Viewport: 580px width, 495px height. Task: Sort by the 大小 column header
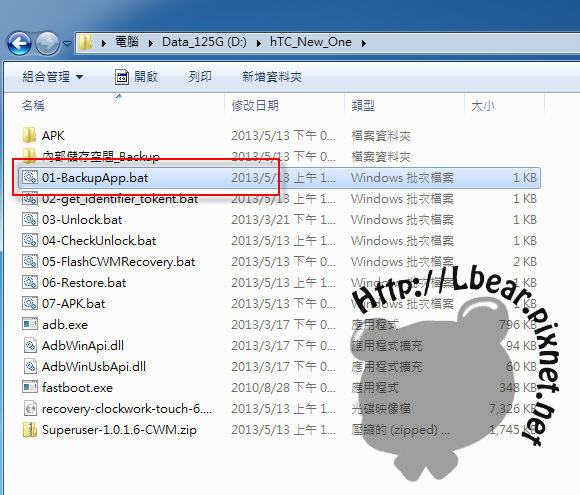483,106
